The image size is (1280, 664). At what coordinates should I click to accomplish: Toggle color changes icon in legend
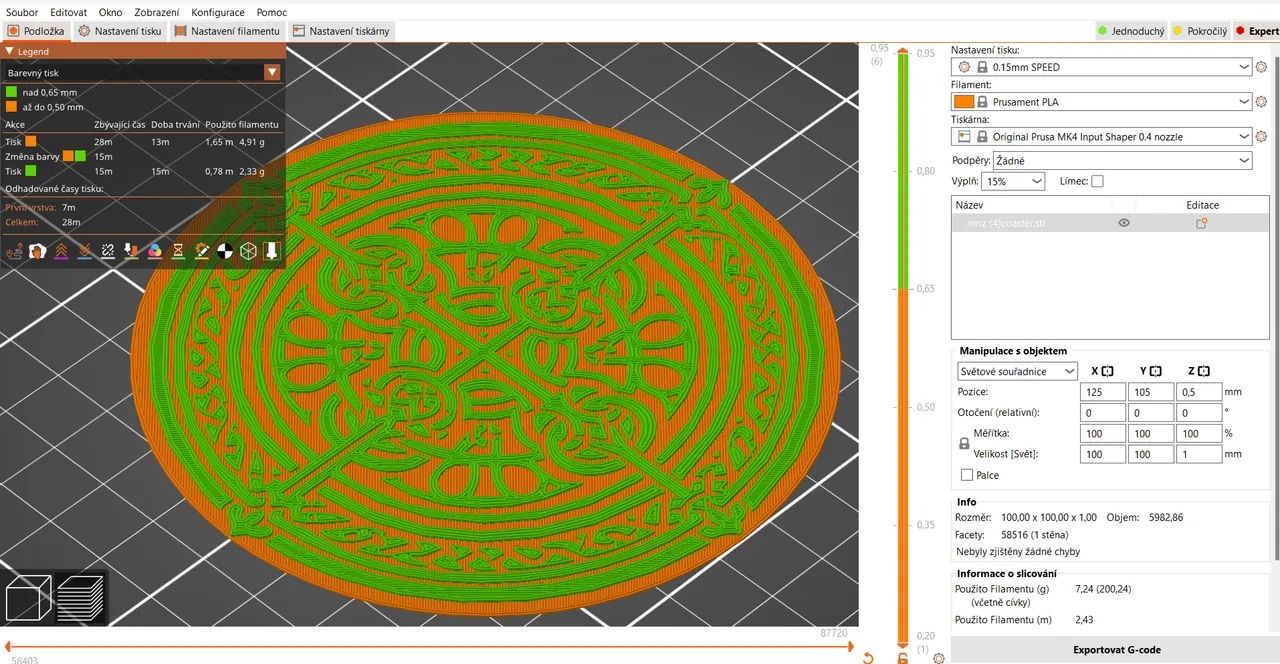pyautogui.click(x=155, y=250)
